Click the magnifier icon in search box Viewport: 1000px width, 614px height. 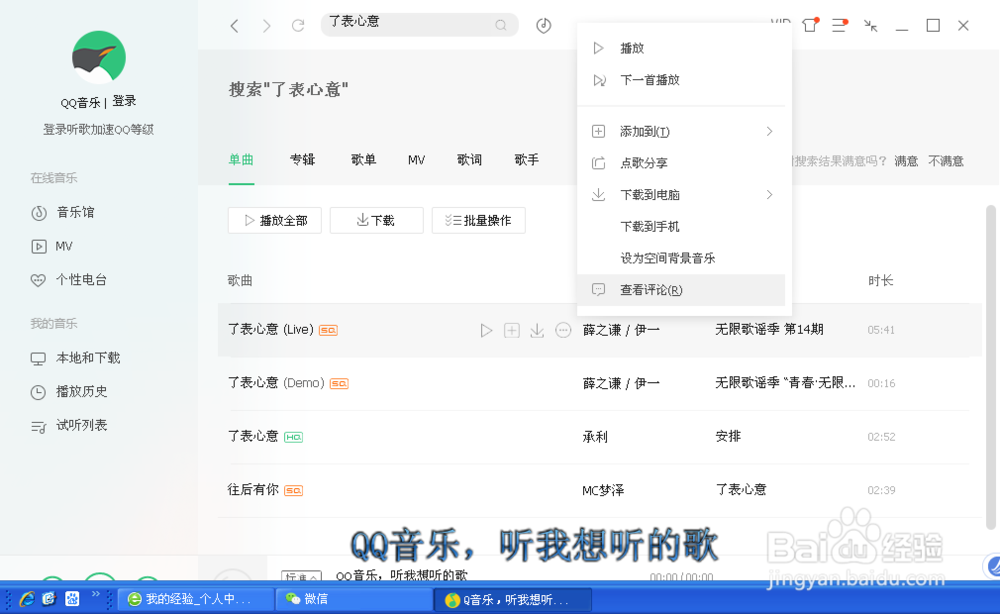coord(501,25)
